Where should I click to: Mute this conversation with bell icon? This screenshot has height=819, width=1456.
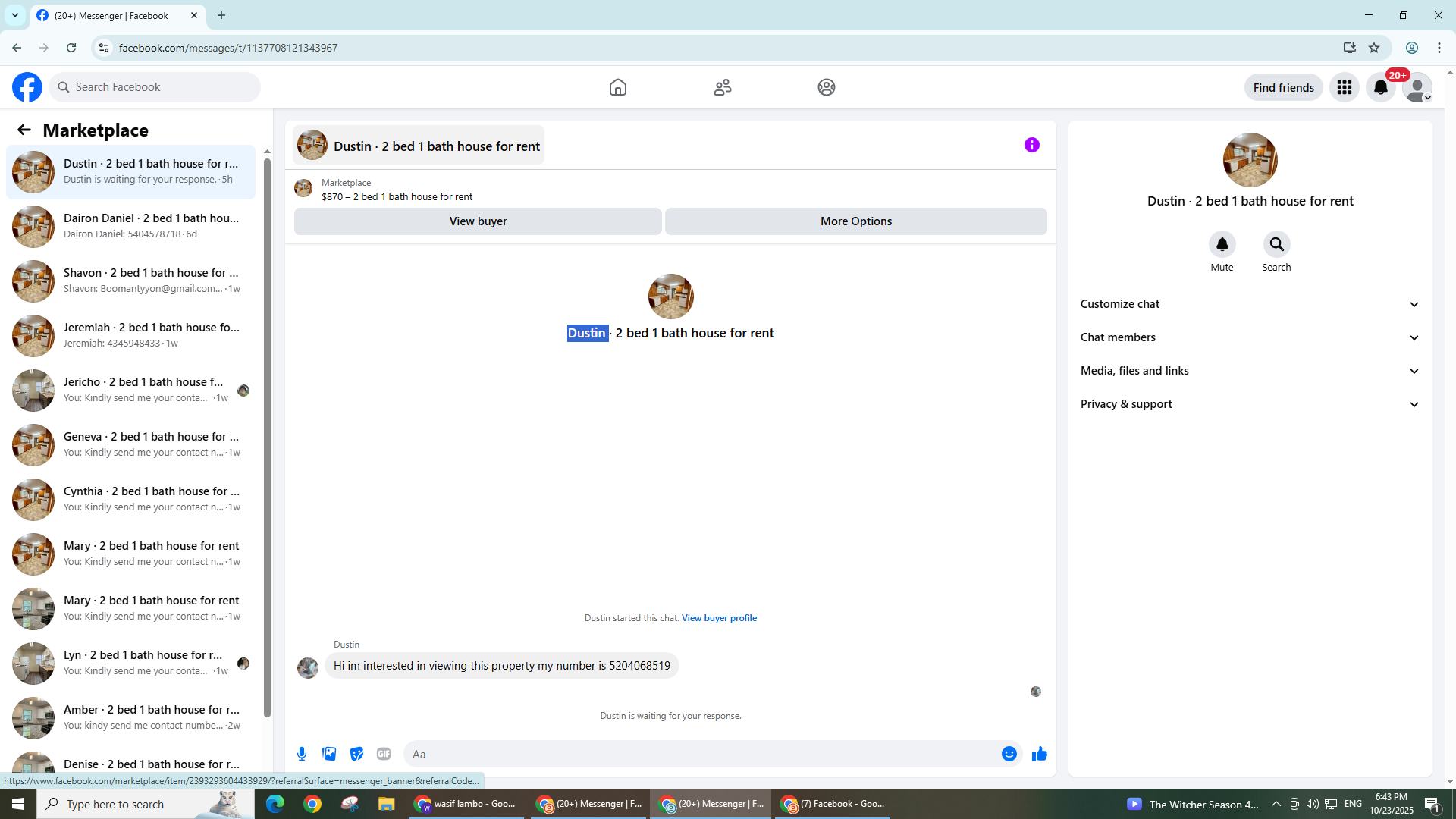pos(1222,244)
